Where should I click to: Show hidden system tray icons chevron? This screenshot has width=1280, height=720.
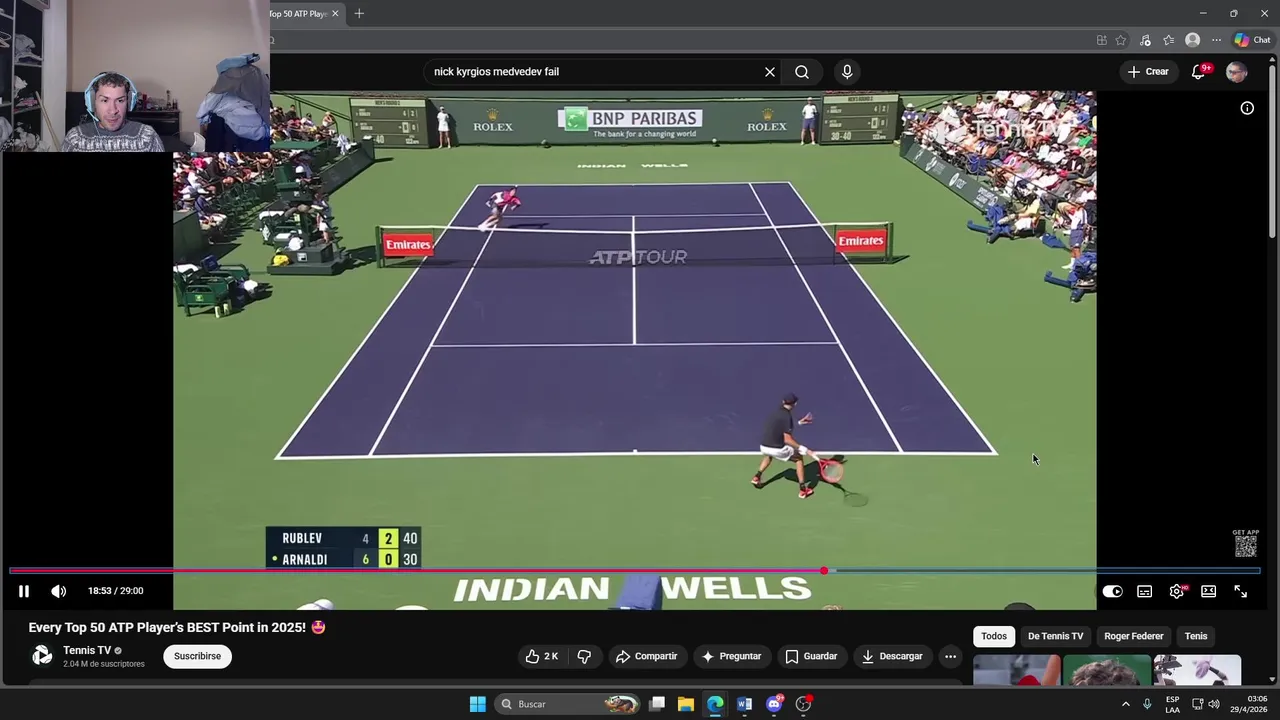point(1125,704)
